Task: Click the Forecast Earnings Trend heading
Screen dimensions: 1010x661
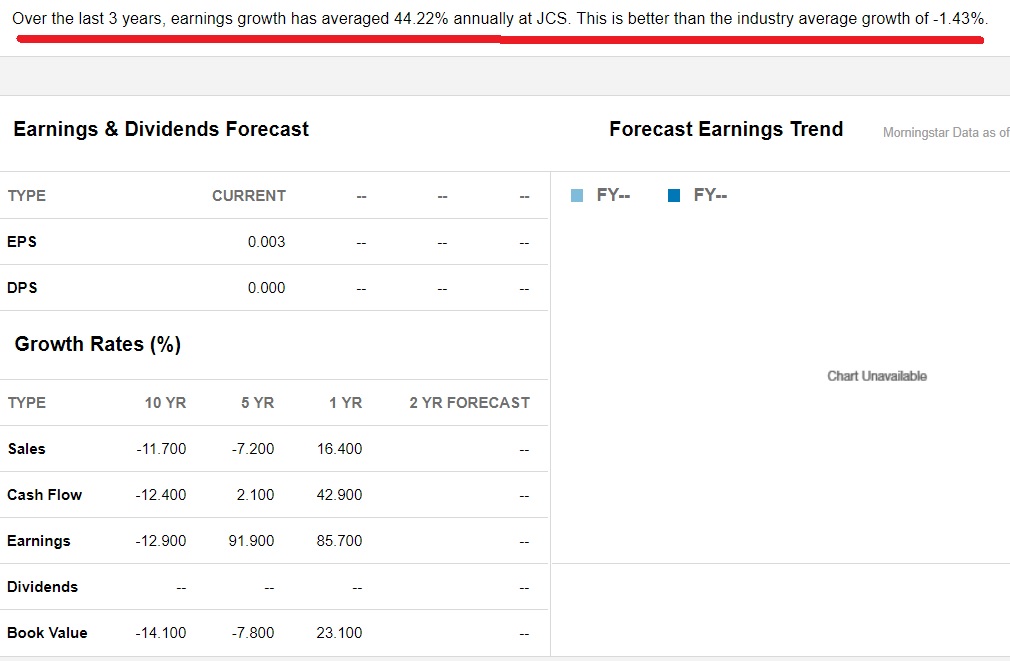Action: click(x=726, y=129)
